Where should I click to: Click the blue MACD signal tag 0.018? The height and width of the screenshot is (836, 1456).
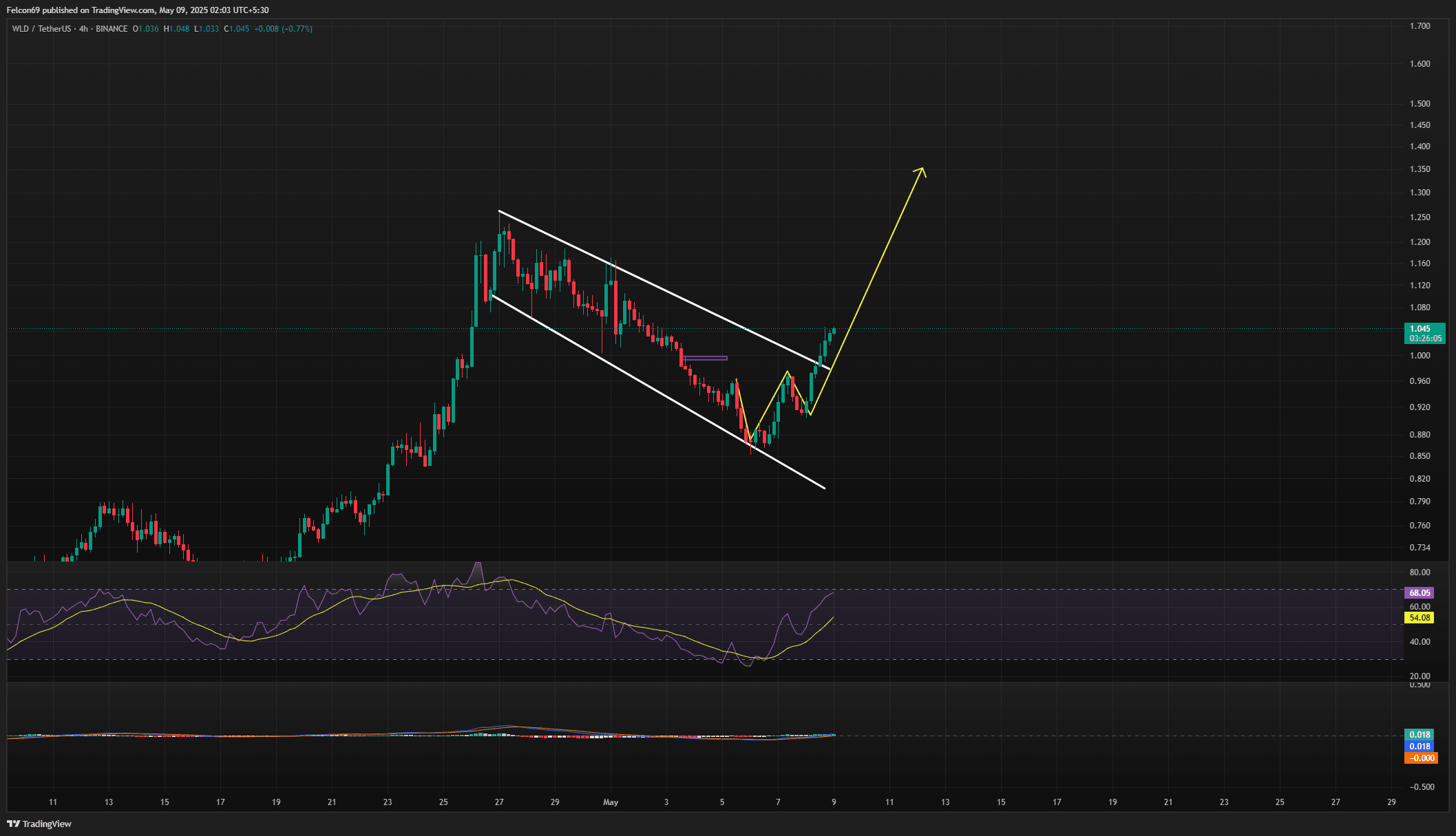click(1419, 747)
